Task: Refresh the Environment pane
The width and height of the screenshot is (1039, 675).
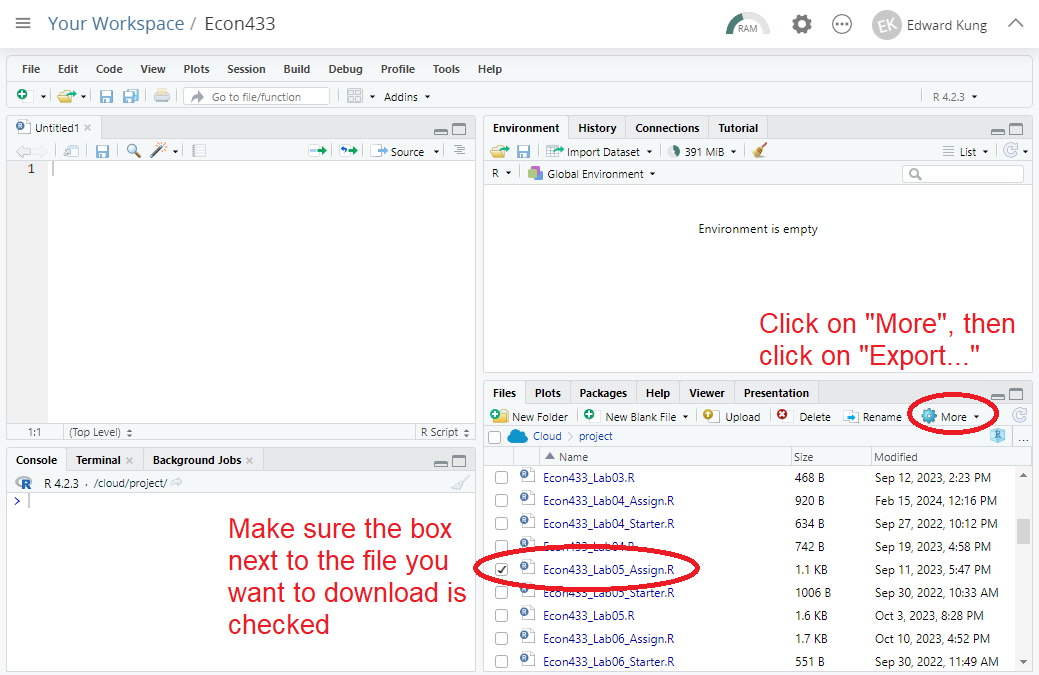Action: coord(1011,150)
